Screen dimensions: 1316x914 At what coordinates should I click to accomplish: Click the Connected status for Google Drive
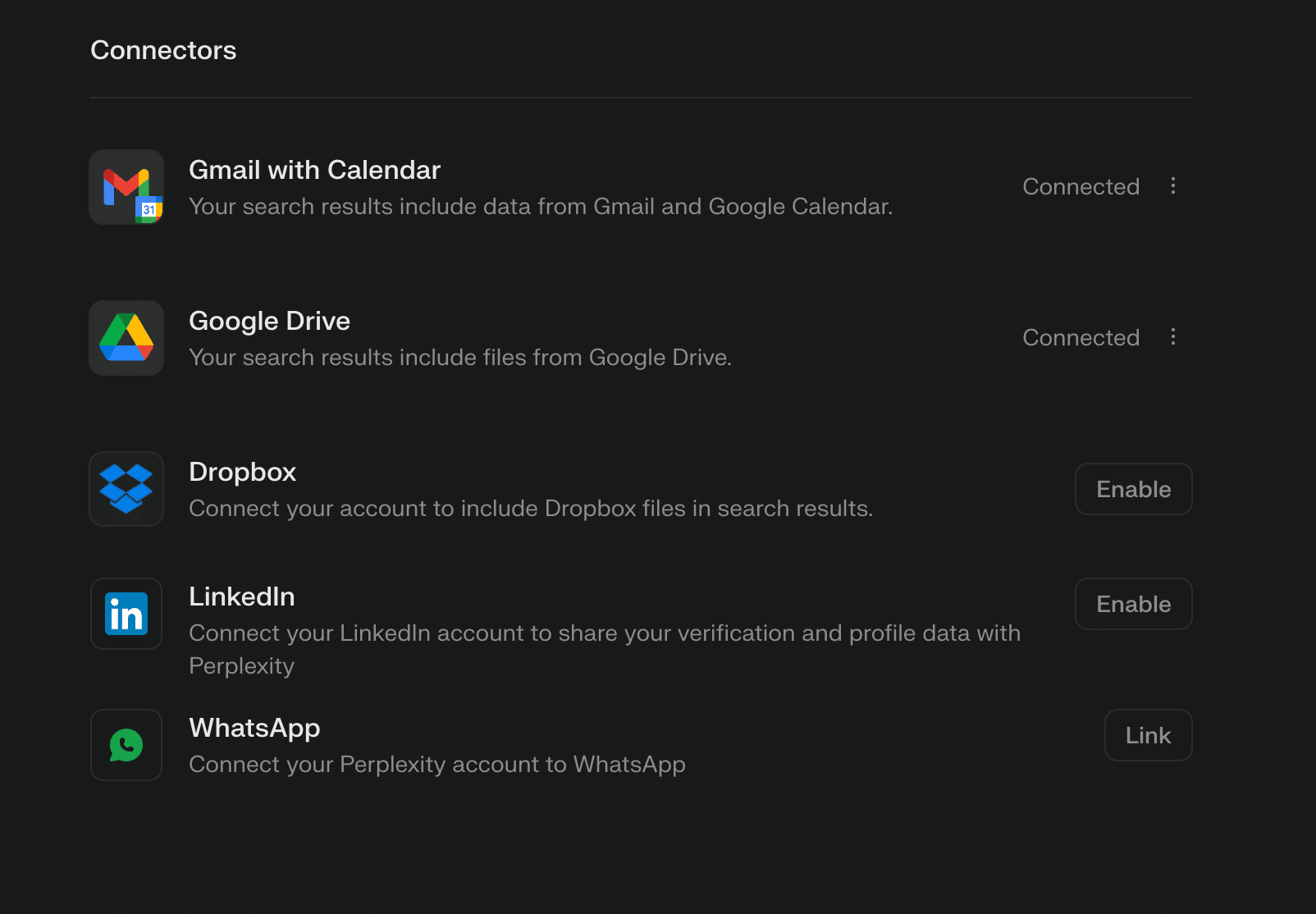(x=1081, y=337)
